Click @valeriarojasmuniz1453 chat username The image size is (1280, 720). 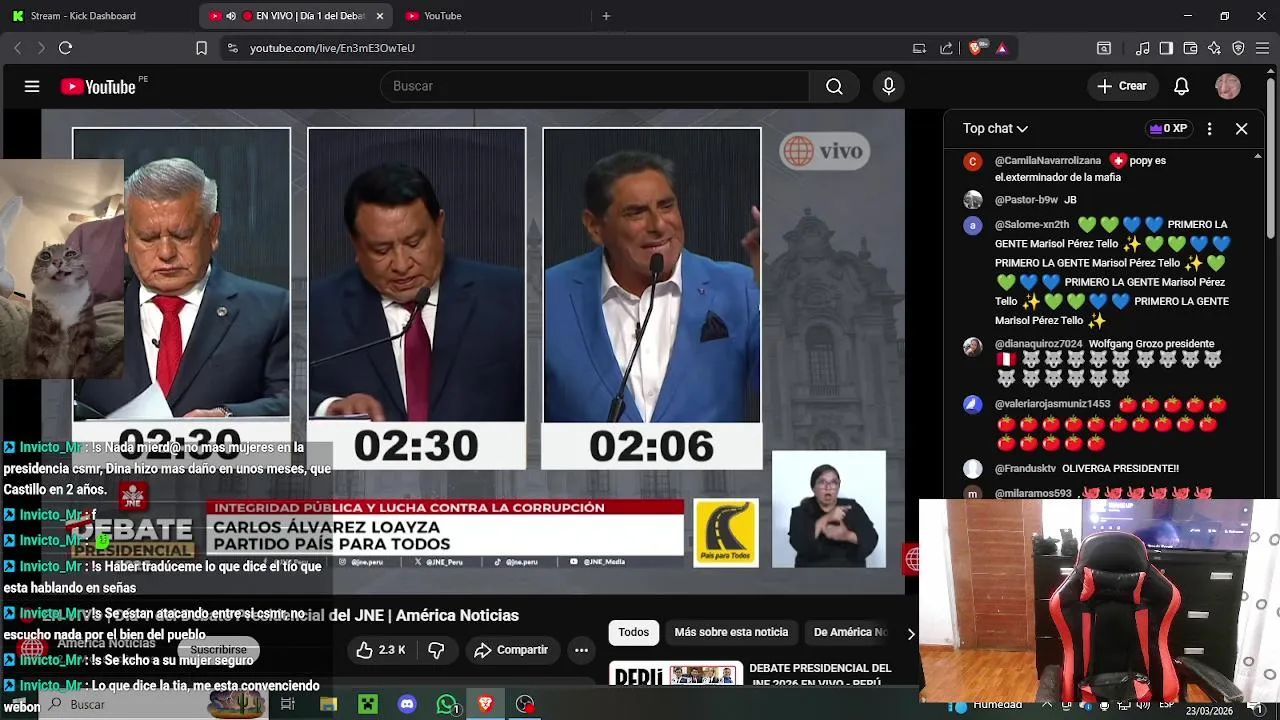point(1052,404)
